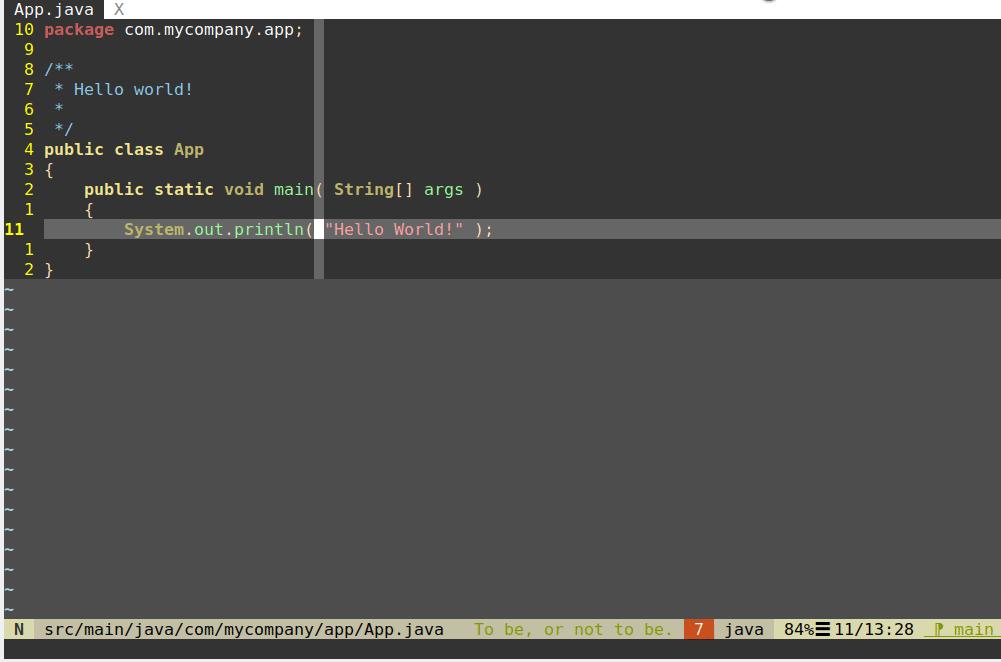Click the 'To be, or not to be.' message

point(571,629)
